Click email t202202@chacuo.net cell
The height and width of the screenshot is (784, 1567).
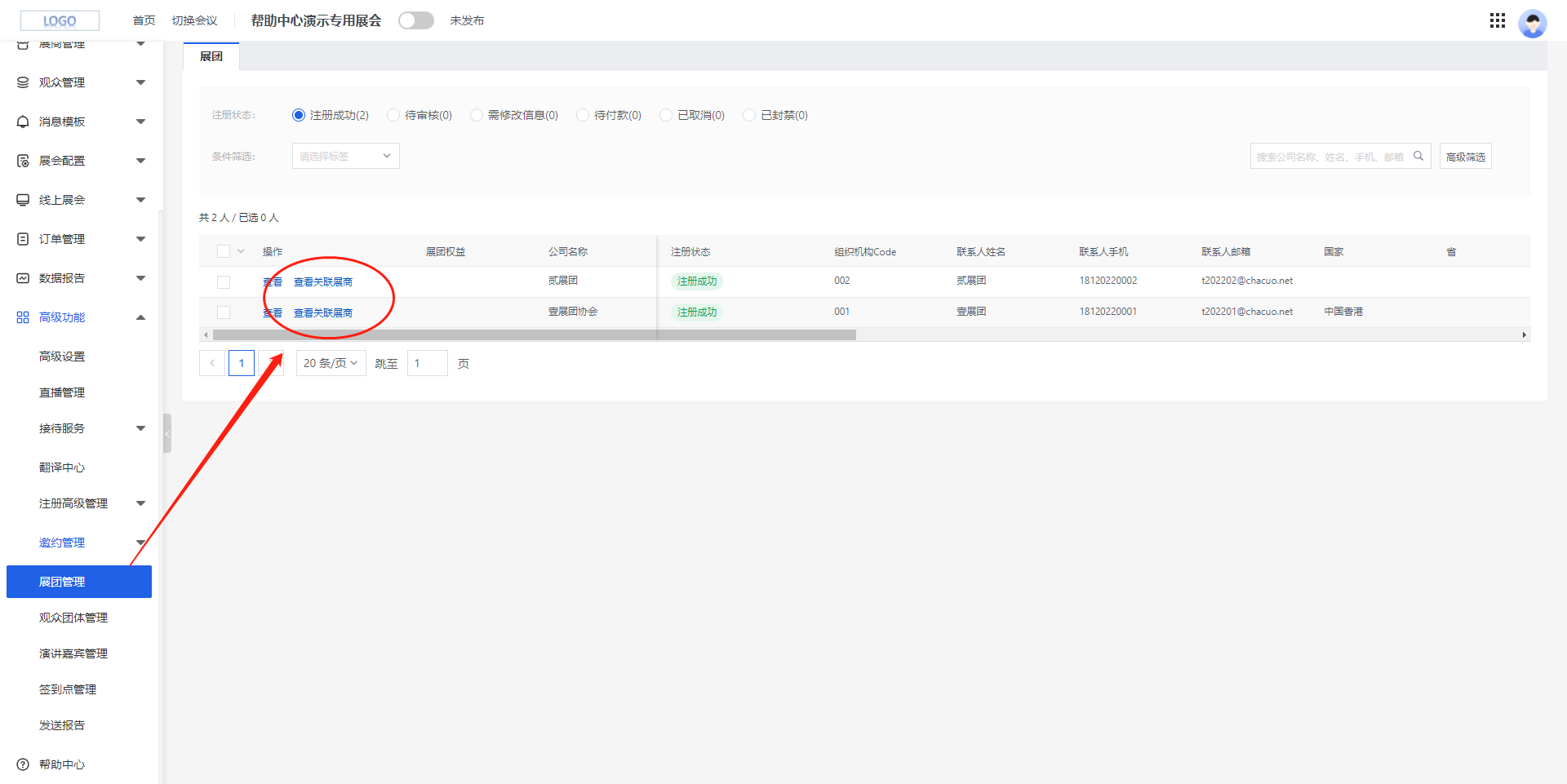click(1247, 281)
